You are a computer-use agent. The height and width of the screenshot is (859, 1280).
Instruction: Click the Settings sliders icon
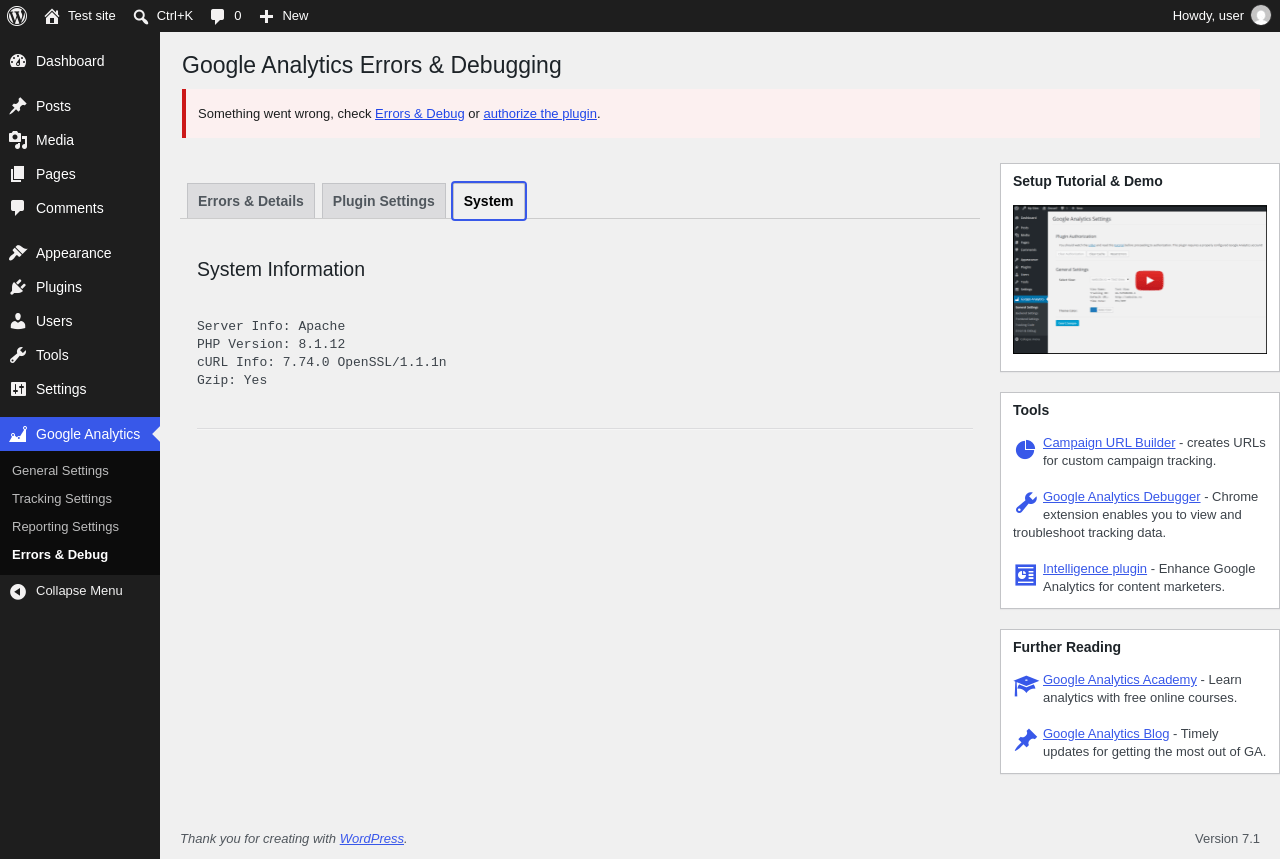pyautogui.click(x=18, y=389)
